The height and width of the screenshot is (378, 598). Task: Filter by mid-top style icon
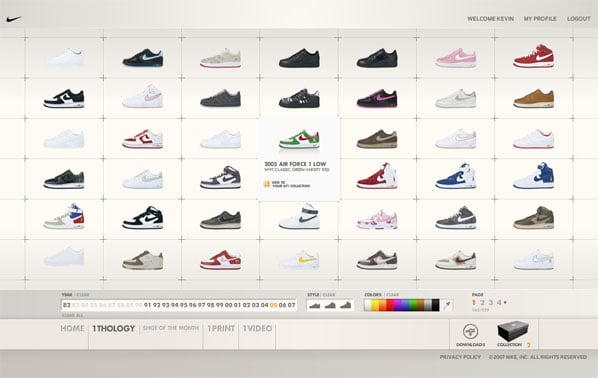coord(330,305)
